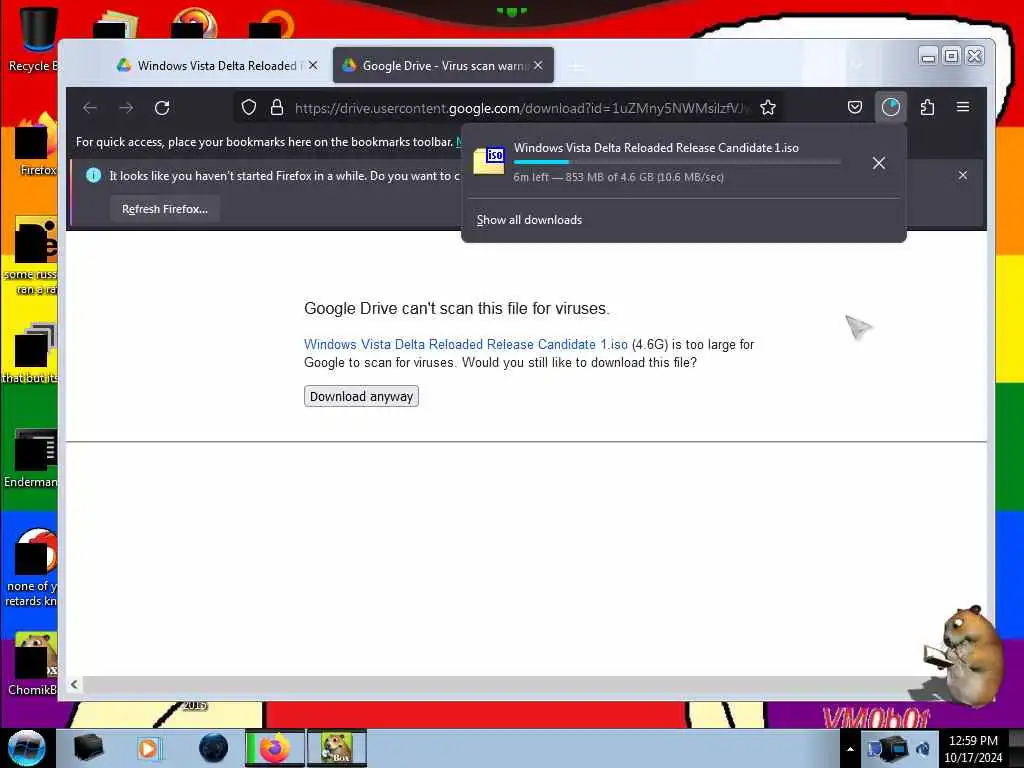Bookmark this page with the star icon
The height and width of the screenshot is (768, 1024).
click(768, 108)
